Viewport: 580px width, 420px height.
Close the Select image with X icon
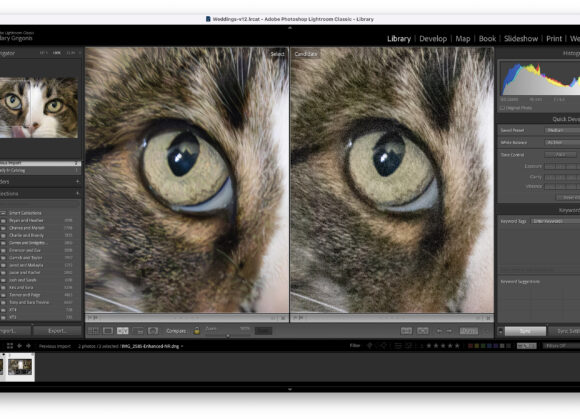click(x=283, y=318)
